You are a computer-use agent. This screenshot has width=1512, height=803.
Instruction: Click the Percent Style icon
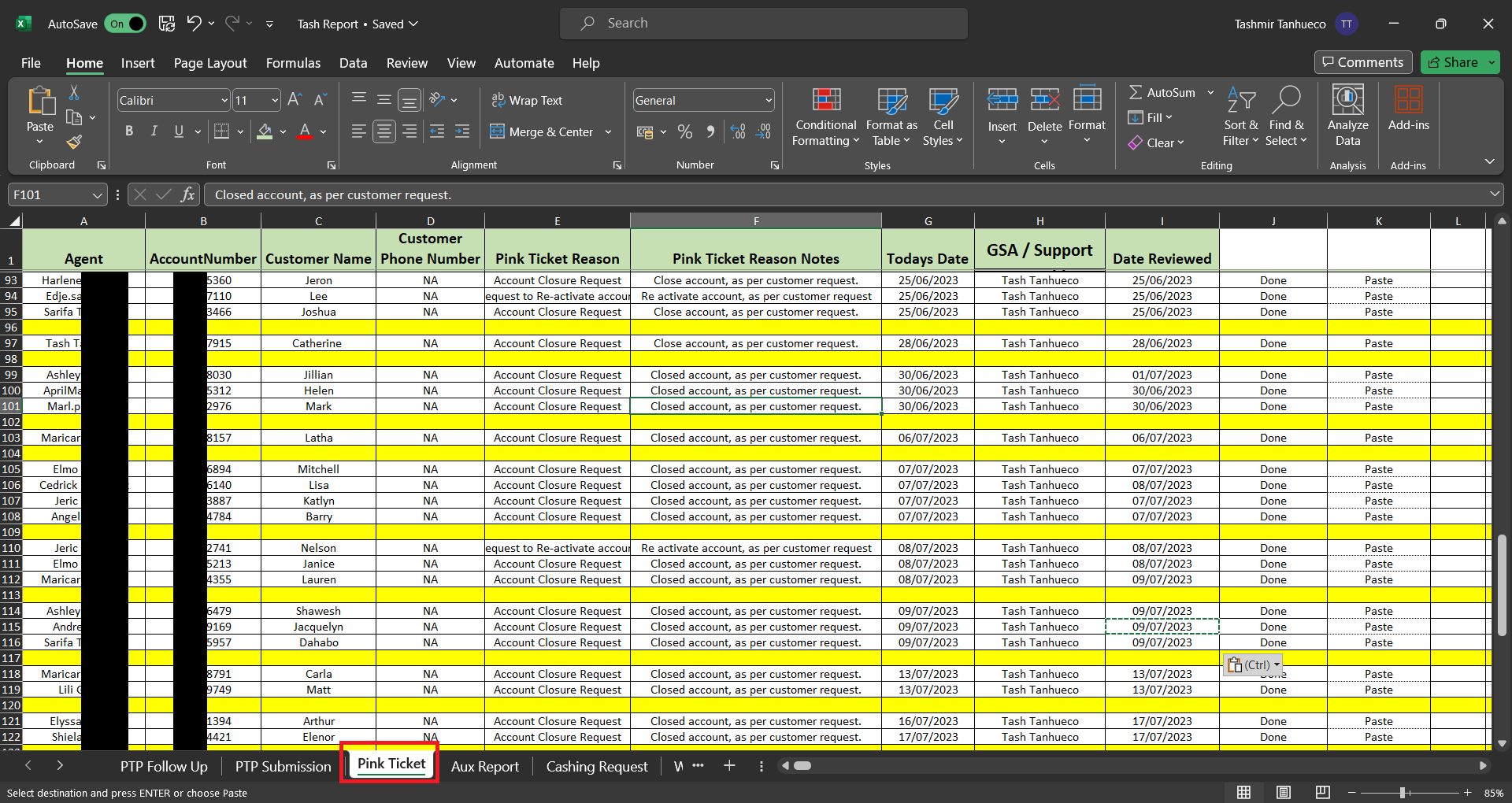685,132
